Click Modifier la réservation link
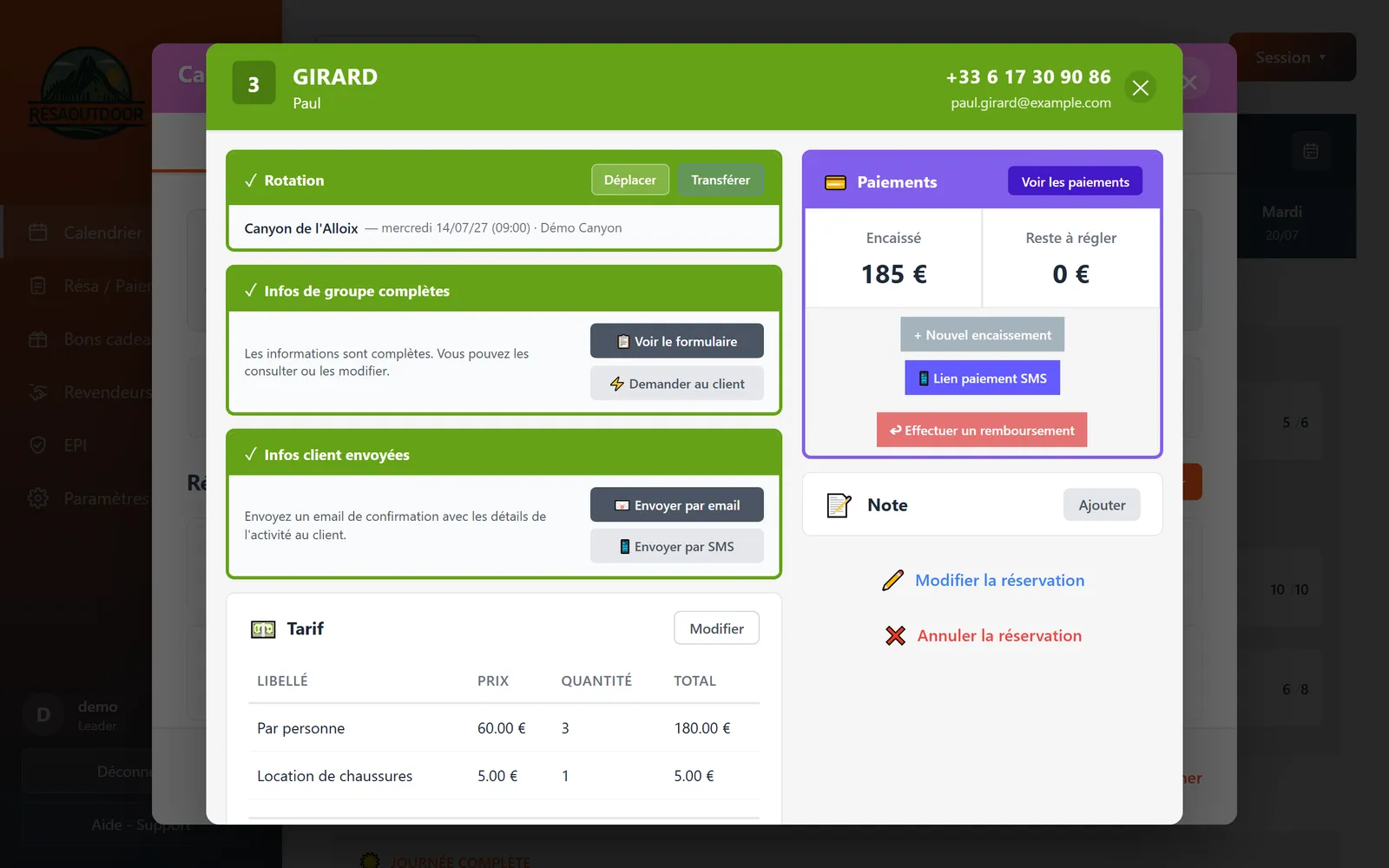The image size is (1389, 868). pyautogui.click(x=999, y=580)
